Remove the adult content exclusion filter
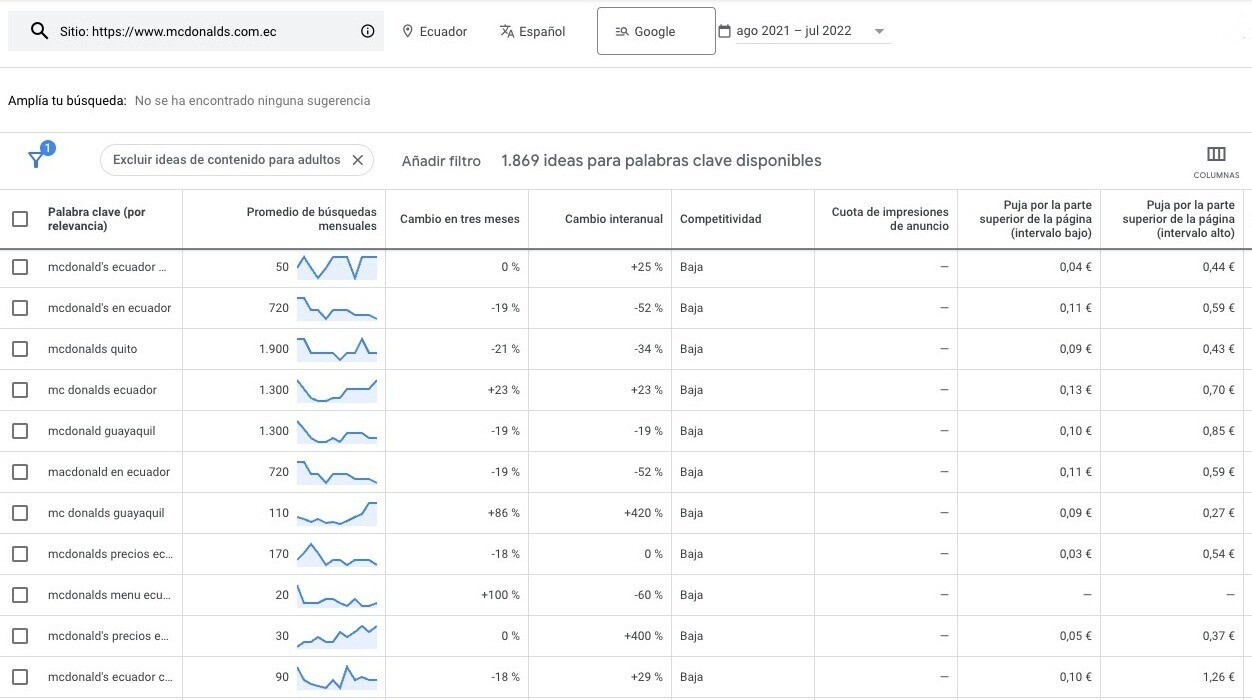The image size is (1252, 700). [x=357, y=160]
